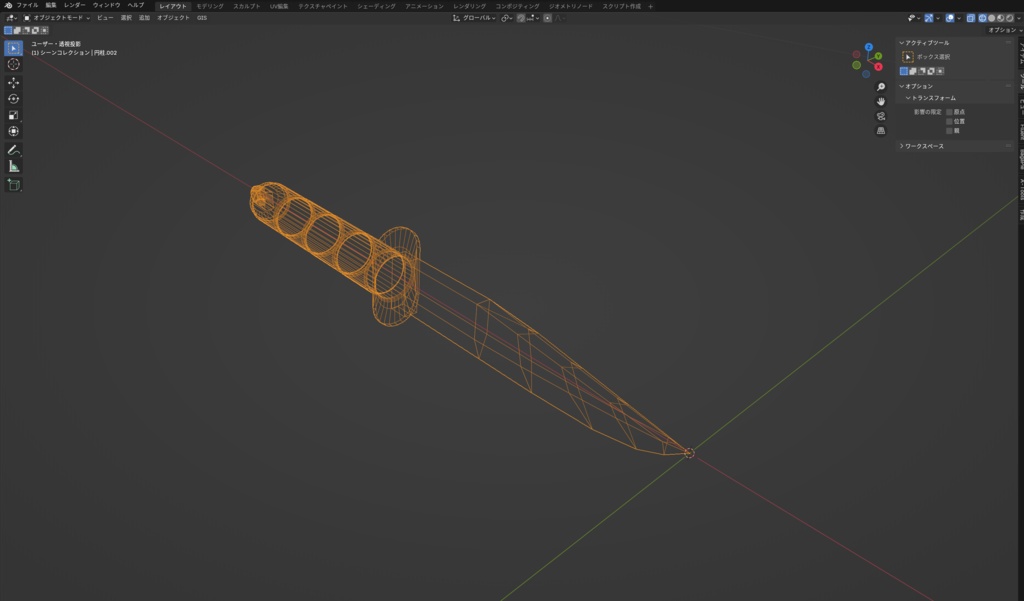Screen dimensions: 1024x601
Task: Open the グローバル orientation dropdown
Action: point(474,18)
